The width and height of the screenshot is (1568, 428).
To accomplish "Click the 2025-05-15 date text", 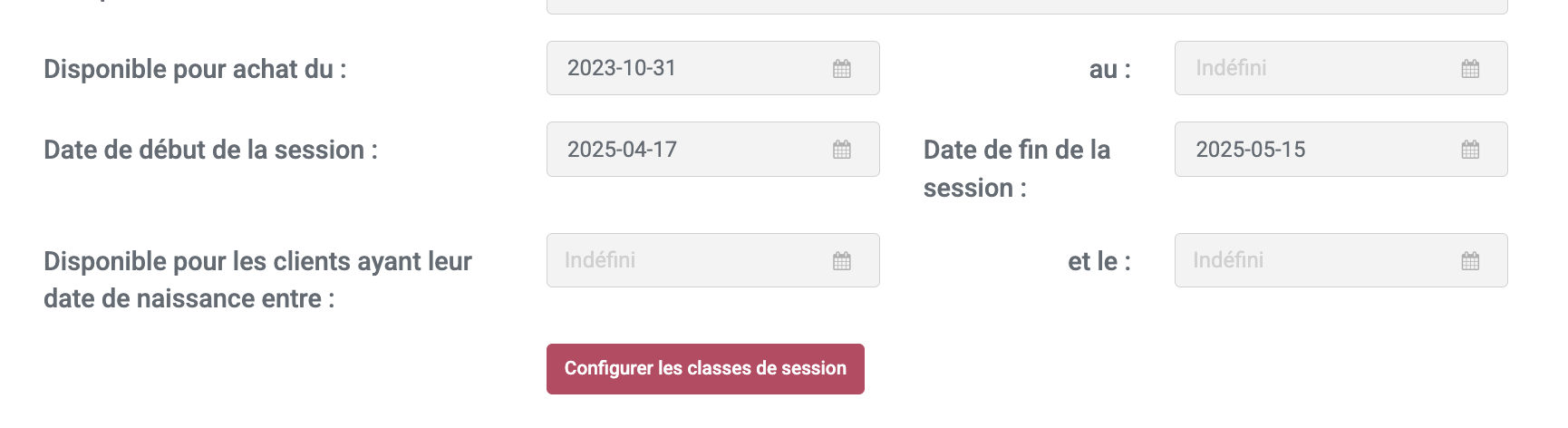I will pos(1250,150).
